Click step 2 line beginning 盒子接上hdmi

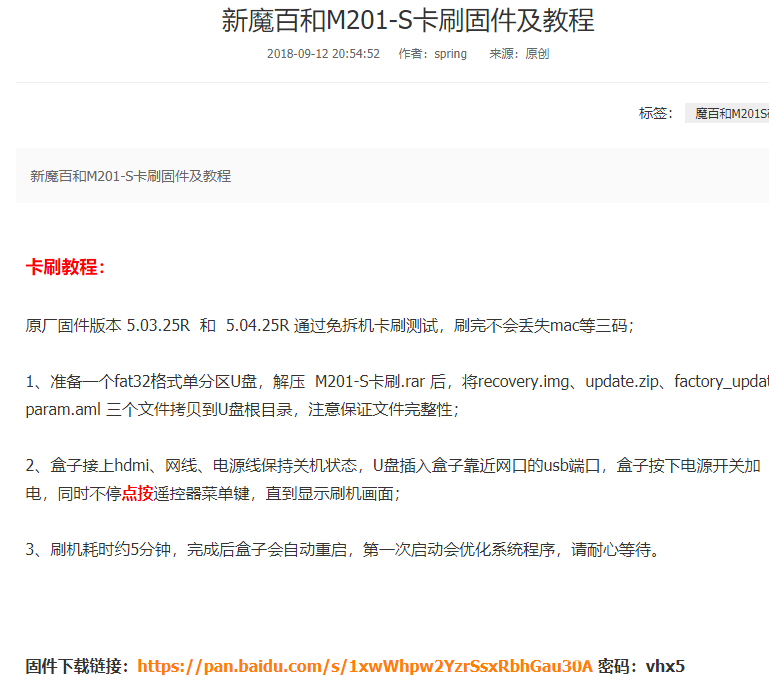pos(393,465)
